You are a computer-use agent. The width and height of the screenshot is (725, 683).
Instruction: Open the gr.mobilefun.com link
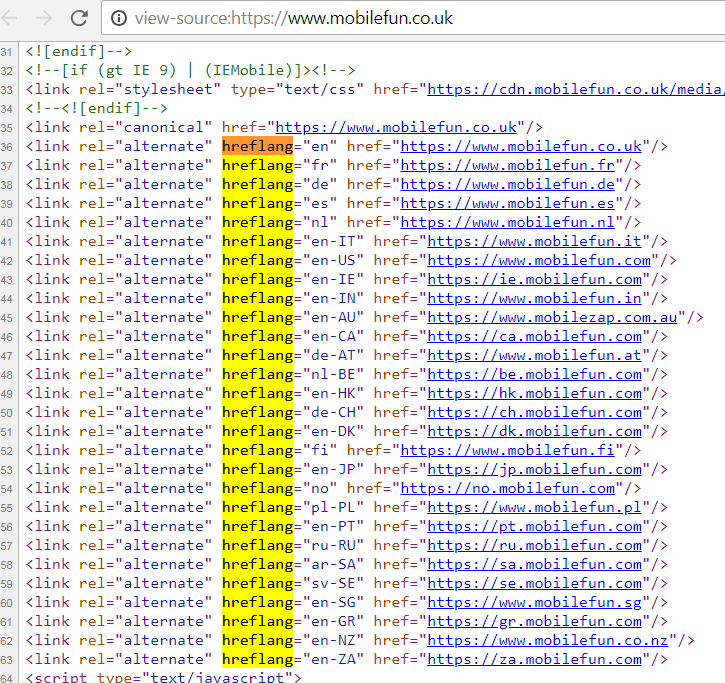(x=535, y=621)
